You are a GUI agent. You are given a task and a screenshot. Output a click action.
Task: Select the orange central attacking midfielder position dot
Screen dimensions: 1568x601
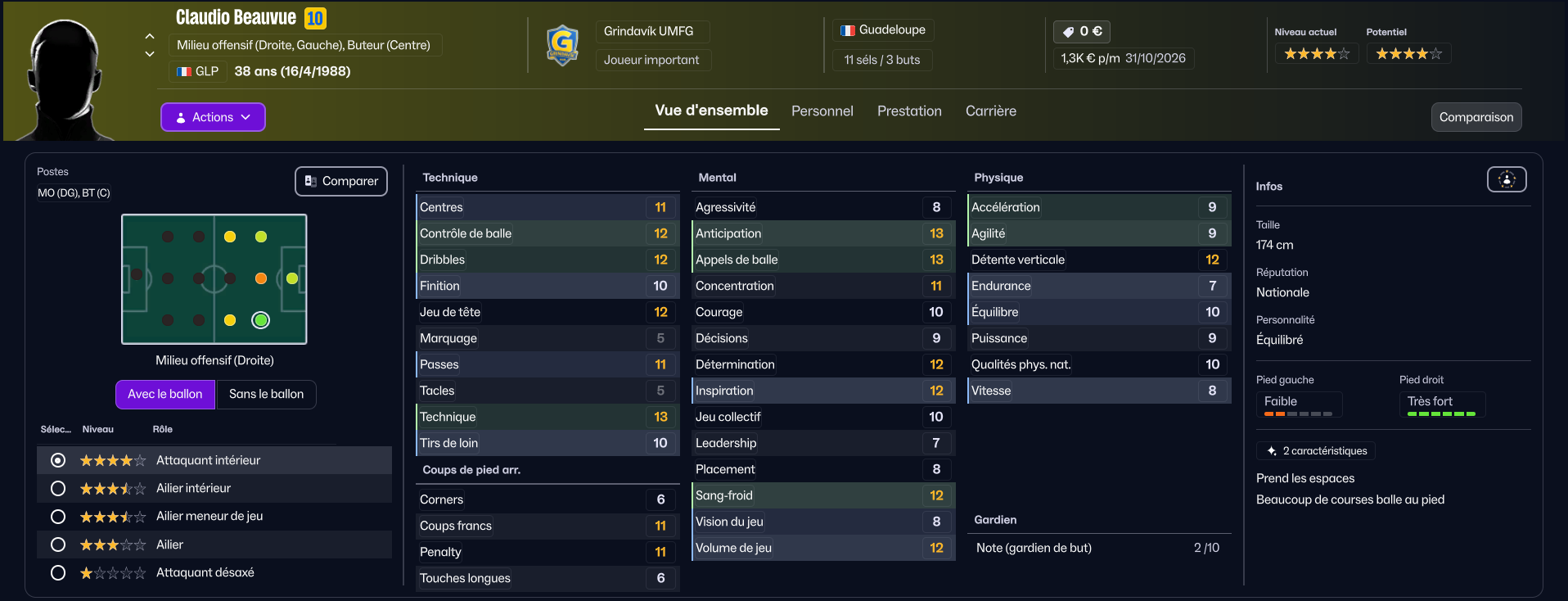[261, 278]
